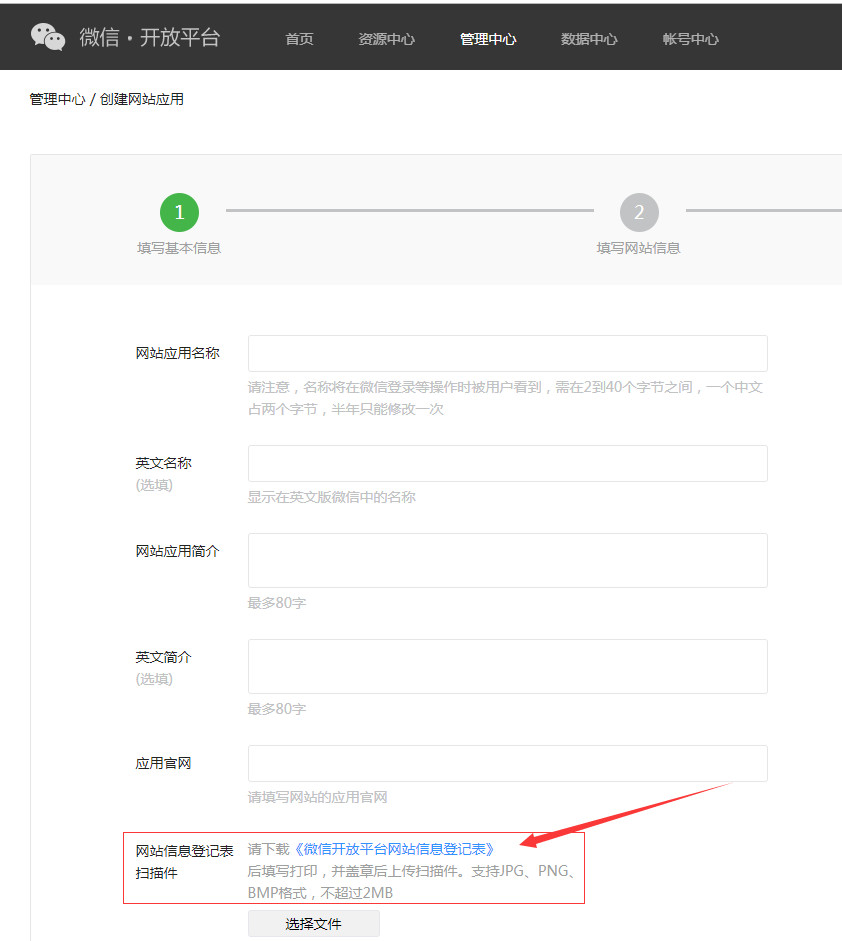Click the 网站应用简介 field label

[178, 551]
